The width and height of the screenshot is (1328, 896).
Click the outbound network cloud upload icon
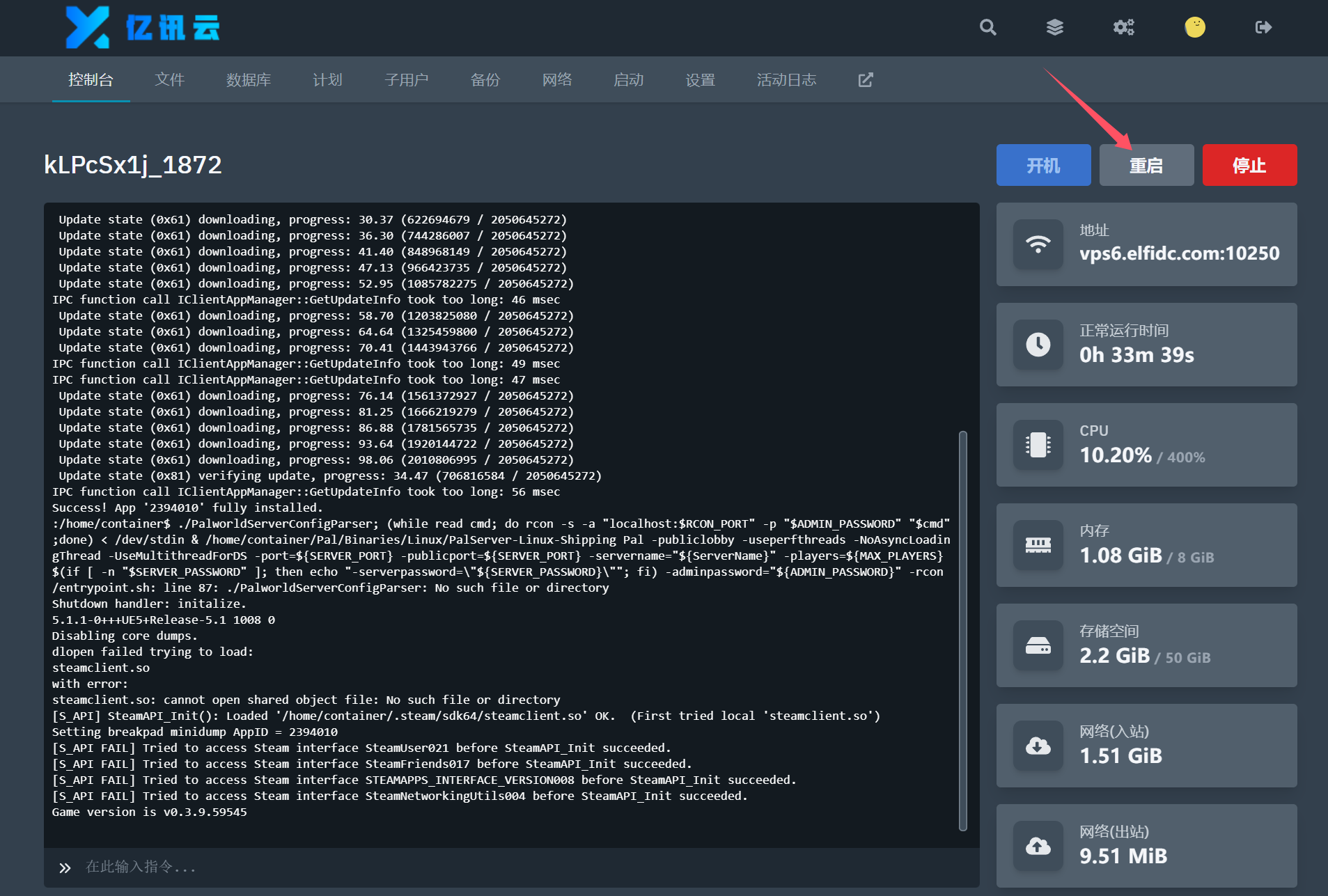[1038, 846]
